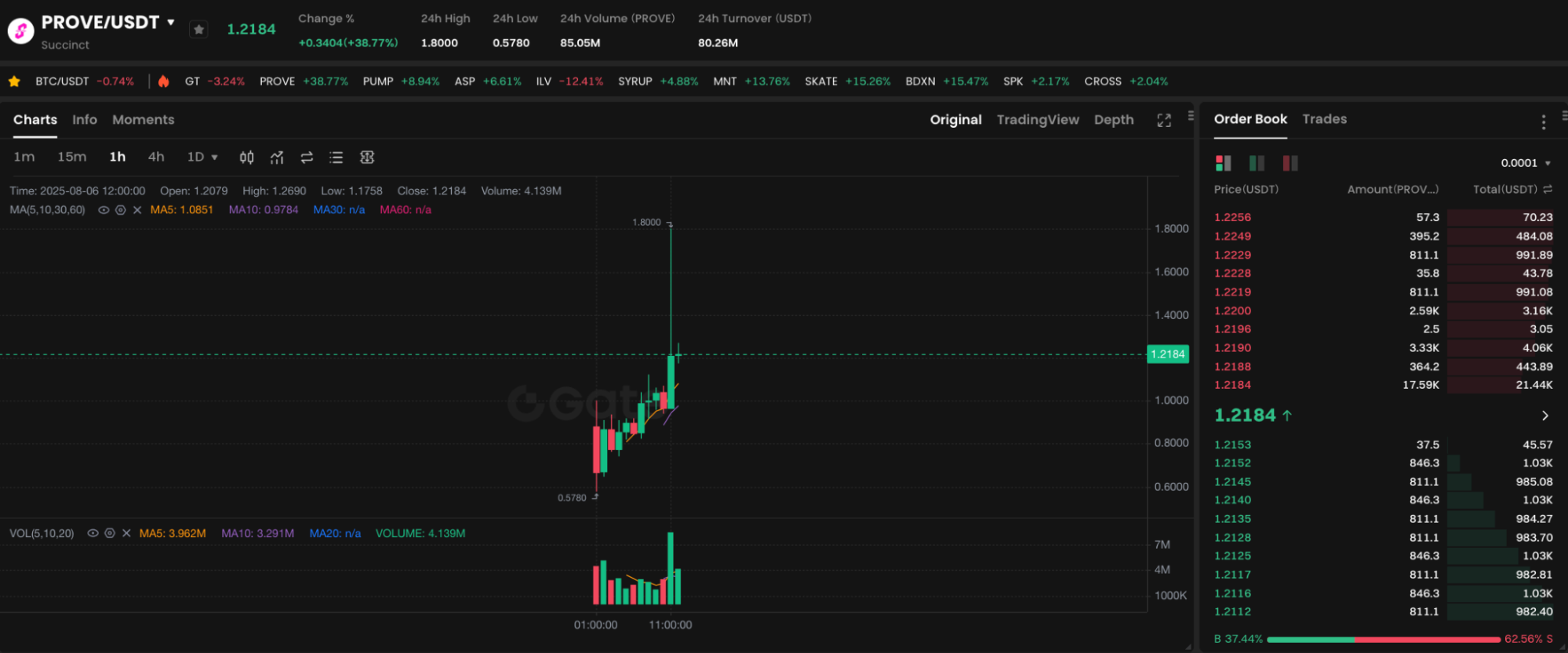Select buy order at price 1.2128
The width and height of the screenshot is (1568, 653).
(1384, 538)
